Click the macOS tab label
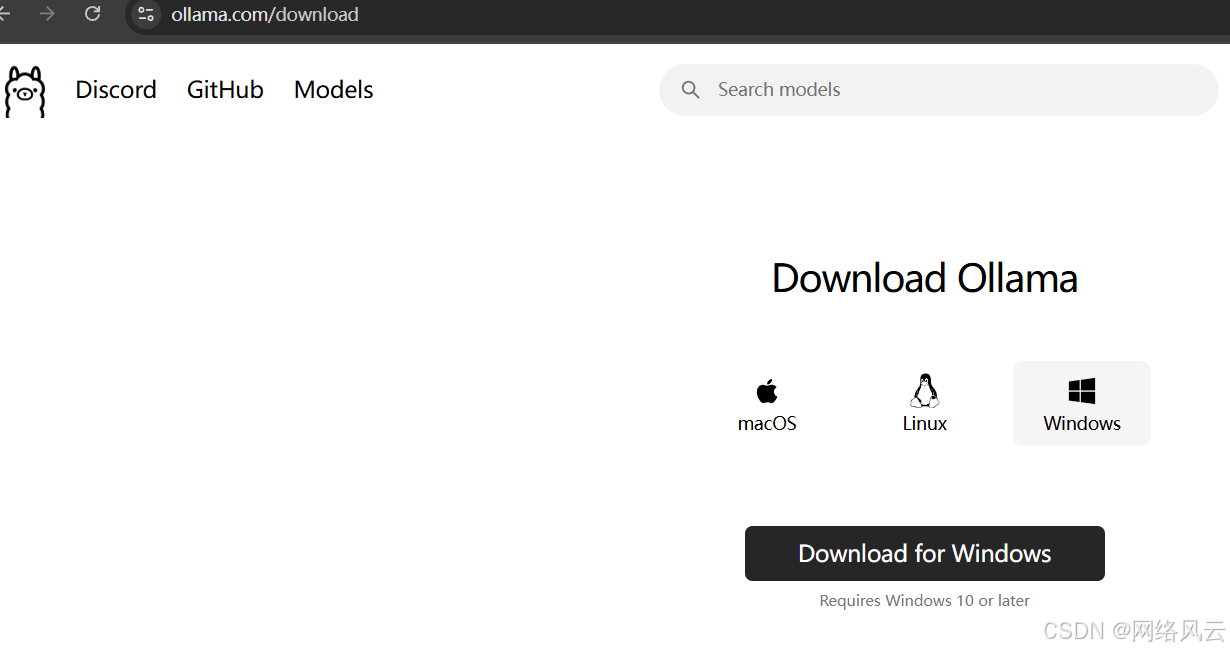Screen dimensions: 1230x650 click(x=767, y=423)
